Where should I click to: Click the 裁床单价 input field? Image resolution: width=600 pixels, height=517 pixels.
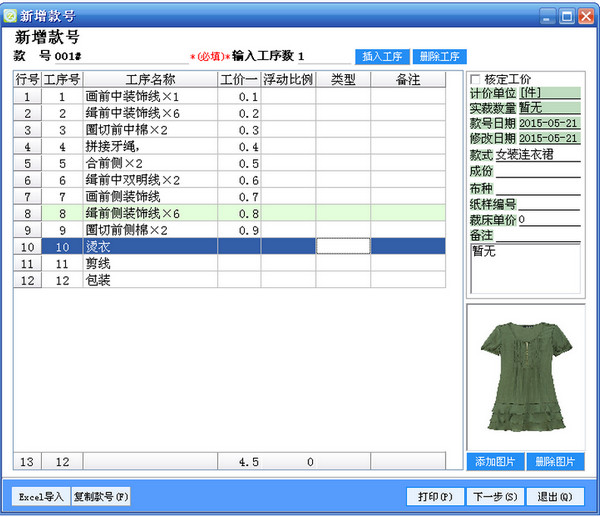pyautogui.click(x=549, y=220)
